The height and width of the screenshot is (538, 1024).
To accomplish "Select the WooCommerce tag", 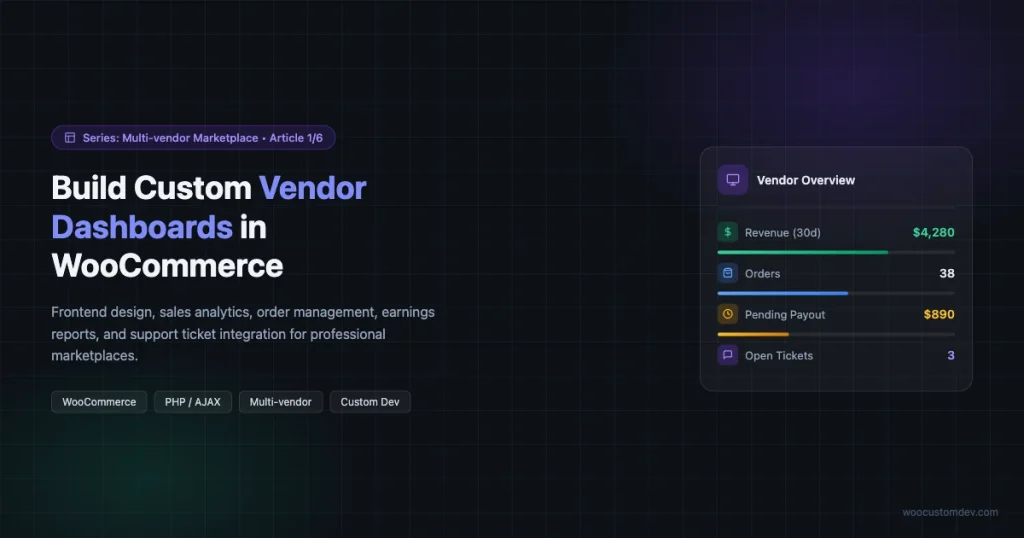I will 99,402.
